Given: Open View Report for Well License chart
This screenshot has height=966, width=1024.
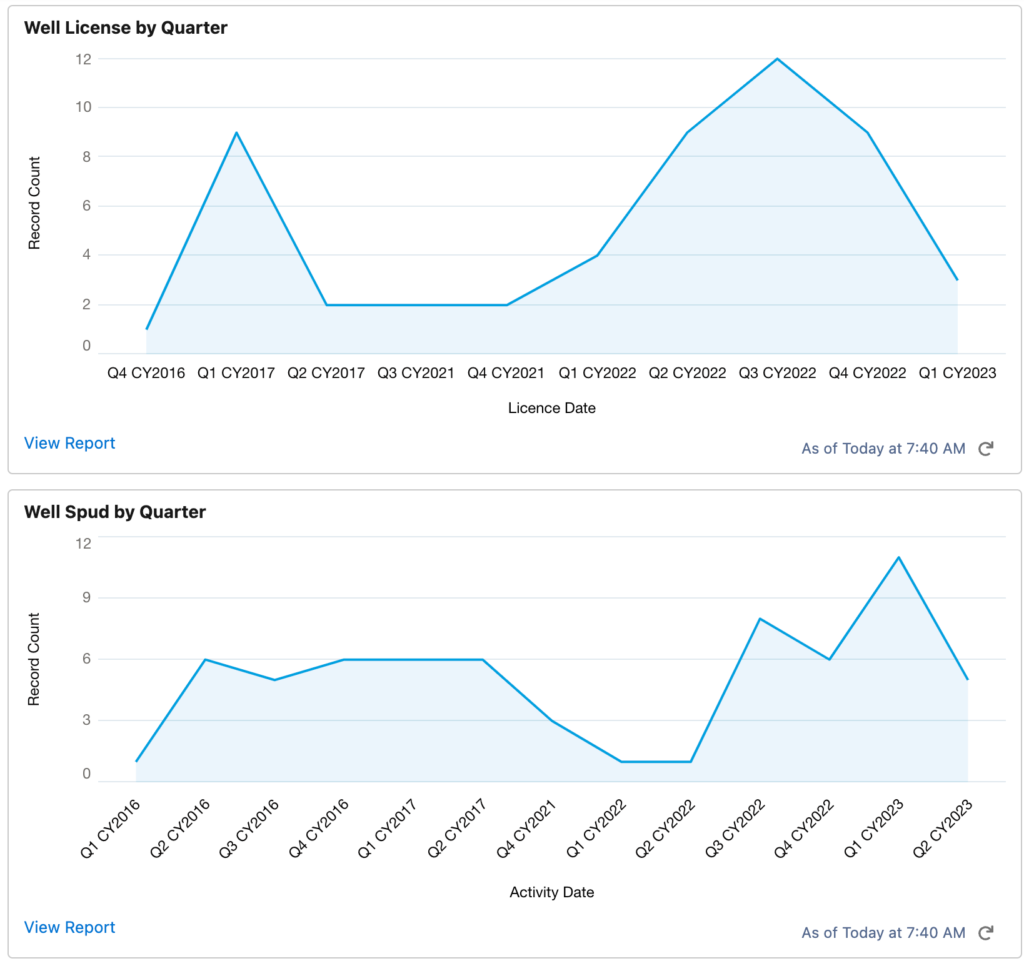Looking at the screenshot, I should [x=69, y=443].
